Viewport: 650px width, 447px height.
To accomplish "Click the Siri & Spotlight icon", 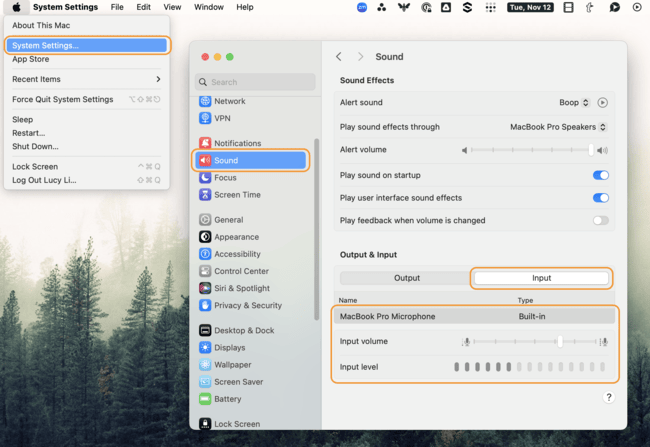I will (205, 288).
